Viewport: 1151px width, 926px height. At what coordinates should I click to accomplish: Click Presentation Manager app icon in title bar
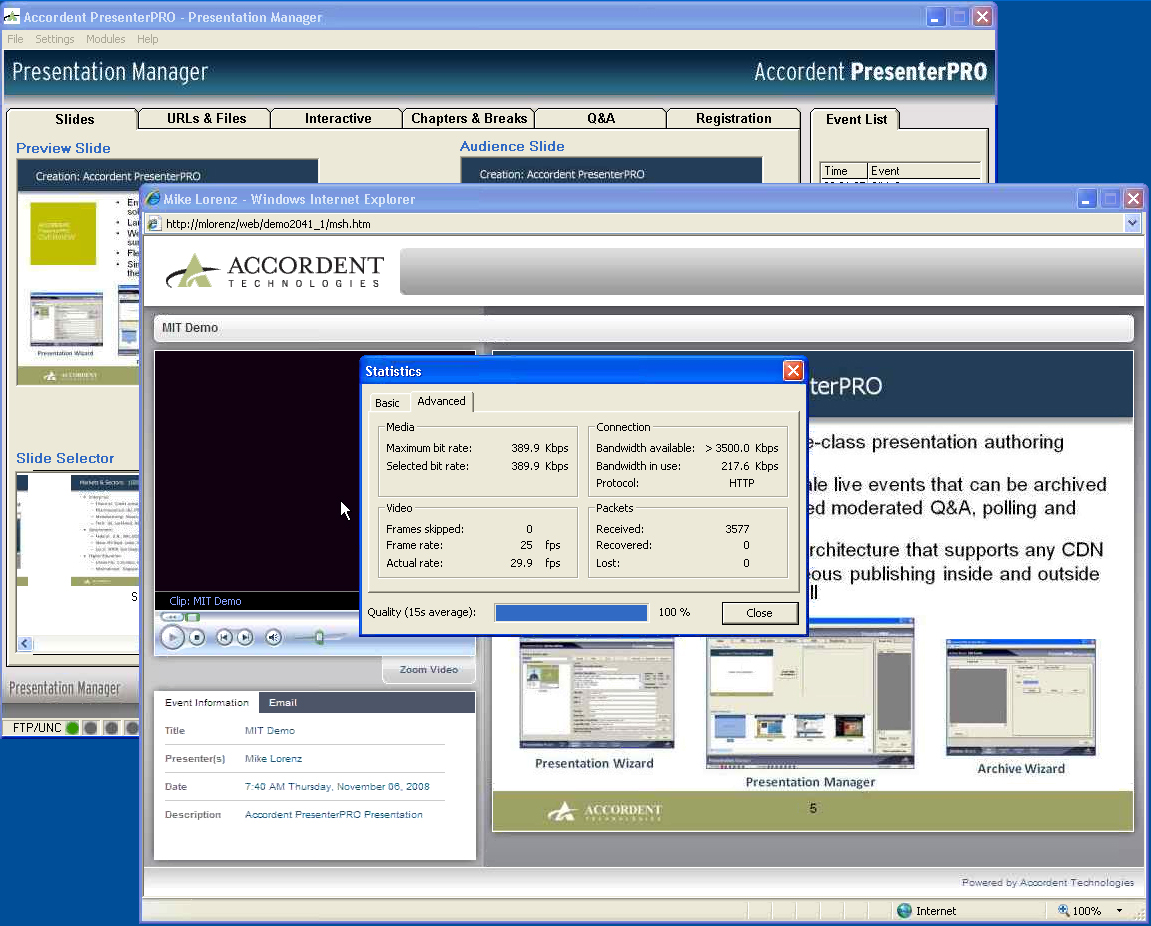click(x=12, y=16)
